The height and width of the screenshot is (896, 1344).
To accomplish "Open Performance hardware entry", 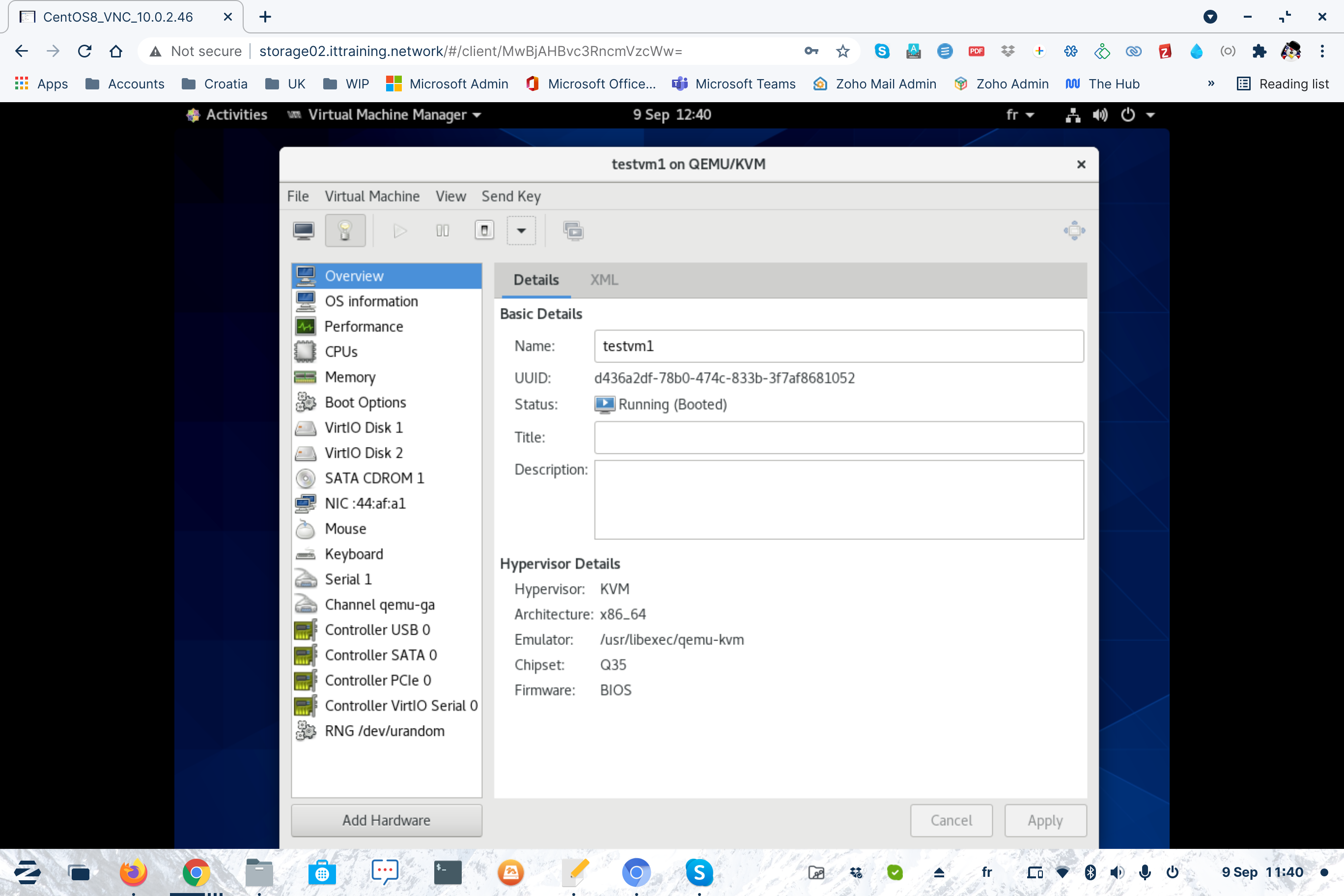I will tap(387, 326).
